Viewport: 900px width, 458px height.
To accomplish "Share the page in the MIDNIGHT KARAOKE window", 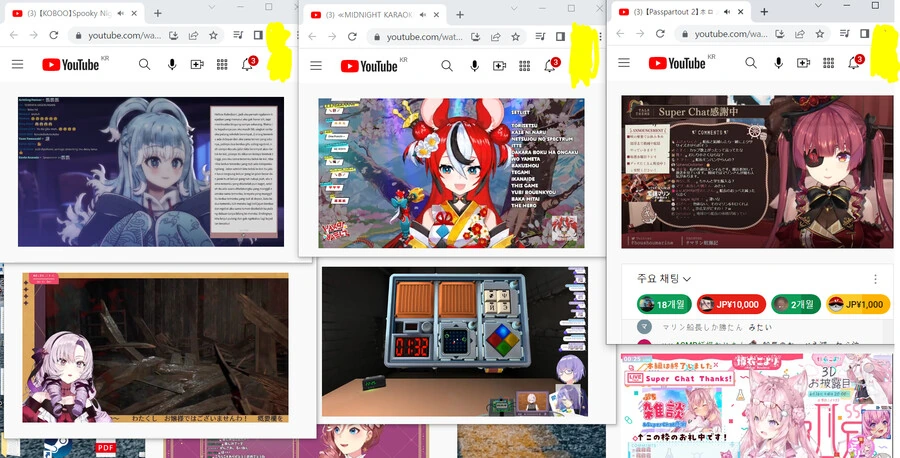I will [495, 37].
